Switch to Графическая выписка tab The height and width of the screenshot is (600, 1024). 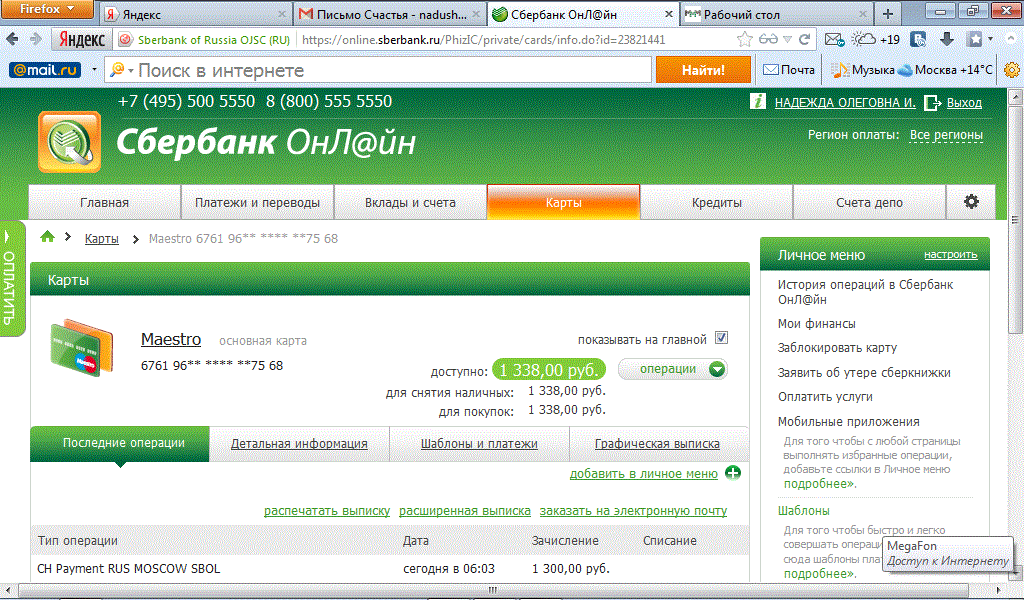click(x=657, y=443)
